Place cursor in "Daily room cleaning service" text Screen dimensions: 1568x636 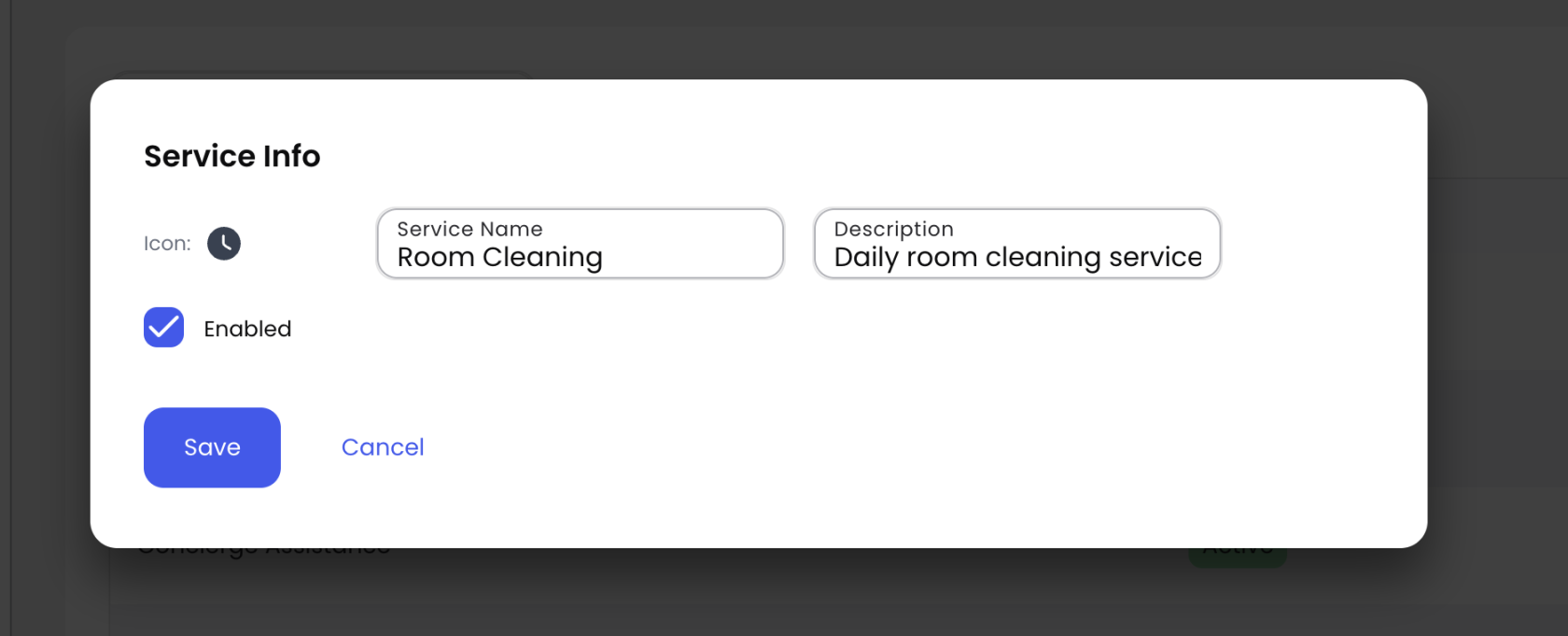(x=1017, y=257)
